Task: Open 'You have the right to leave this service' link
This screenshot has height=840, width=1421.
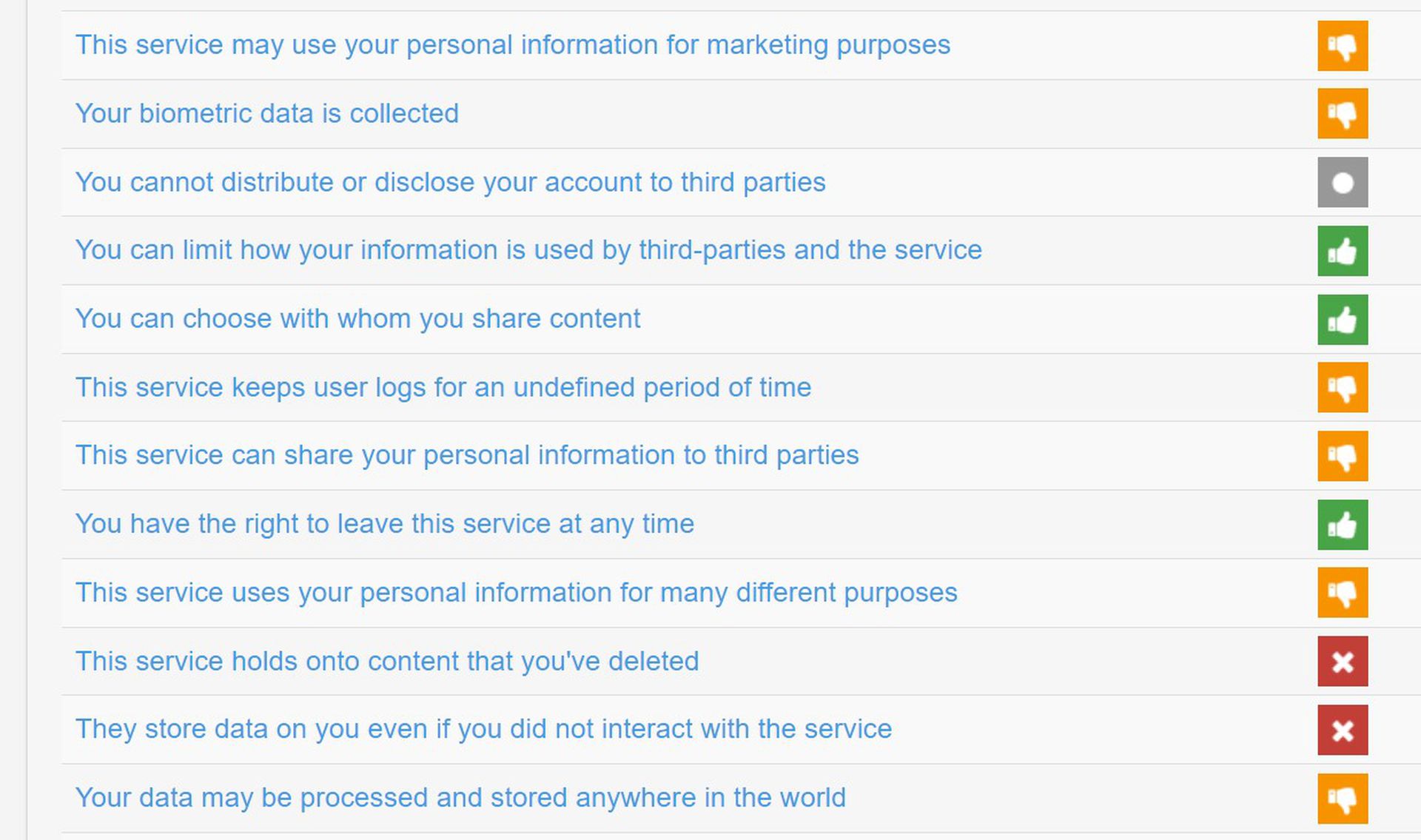Action: point(385,523)
